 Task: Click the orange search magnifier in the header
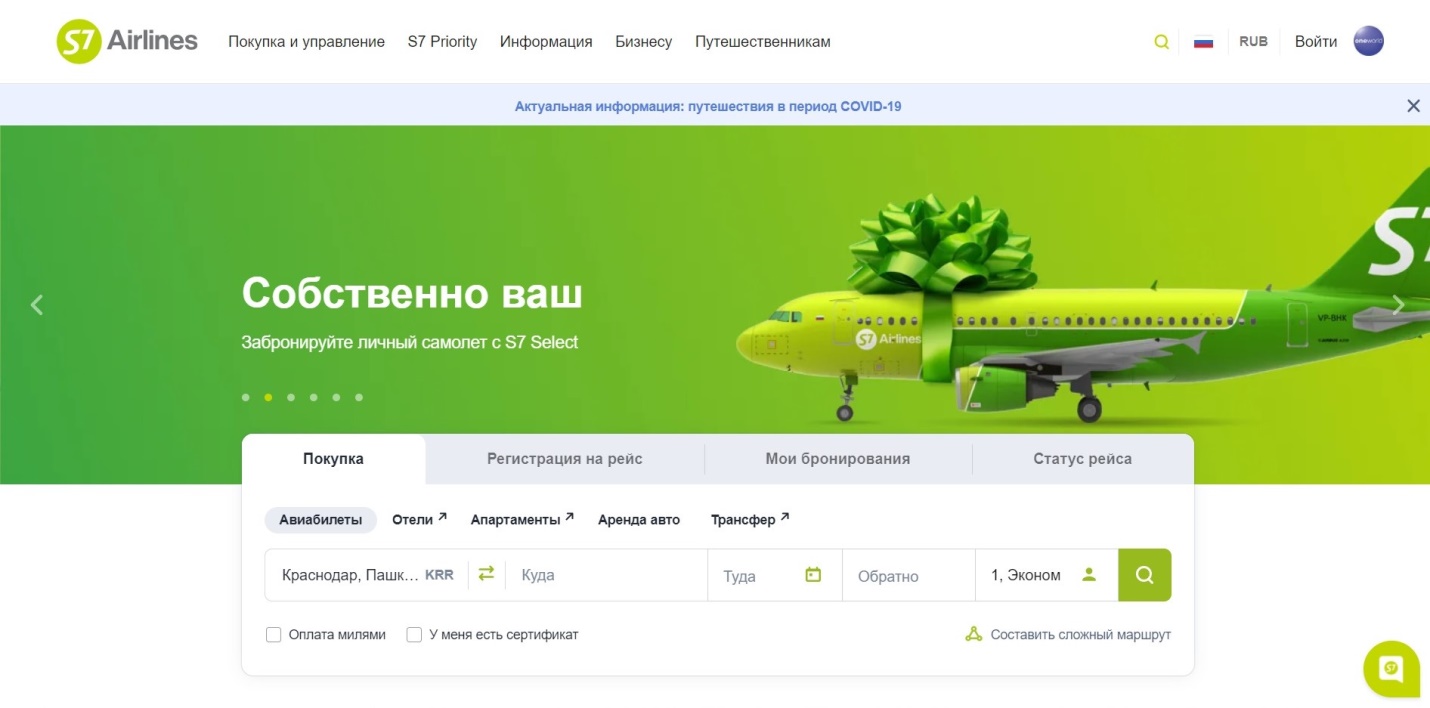[x=1161, y=41]
